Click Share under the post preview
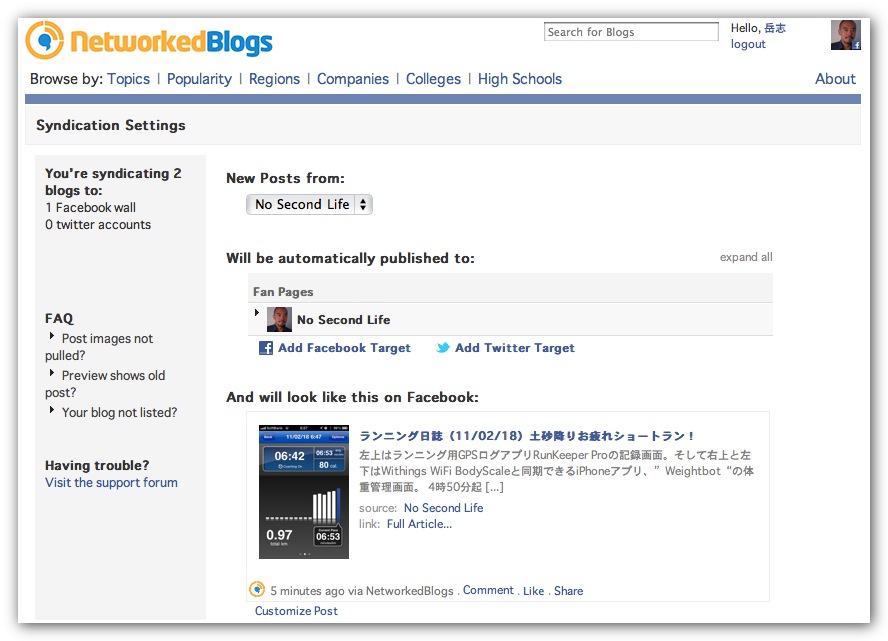This screenshot has width=888, height=641. point(569,591)
